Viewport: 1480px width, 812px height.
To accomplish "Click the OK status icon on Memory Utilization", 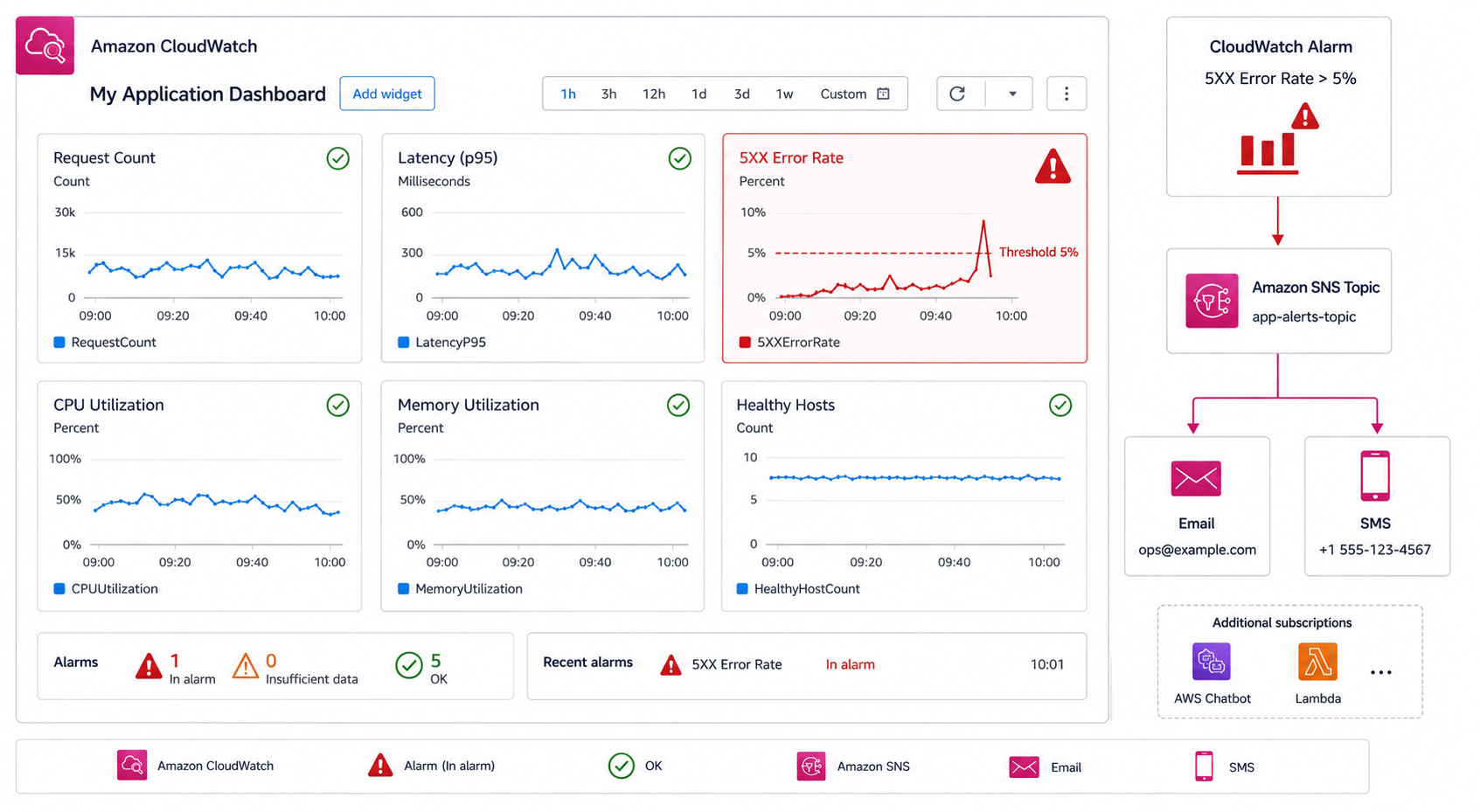I will coord(678,405).
